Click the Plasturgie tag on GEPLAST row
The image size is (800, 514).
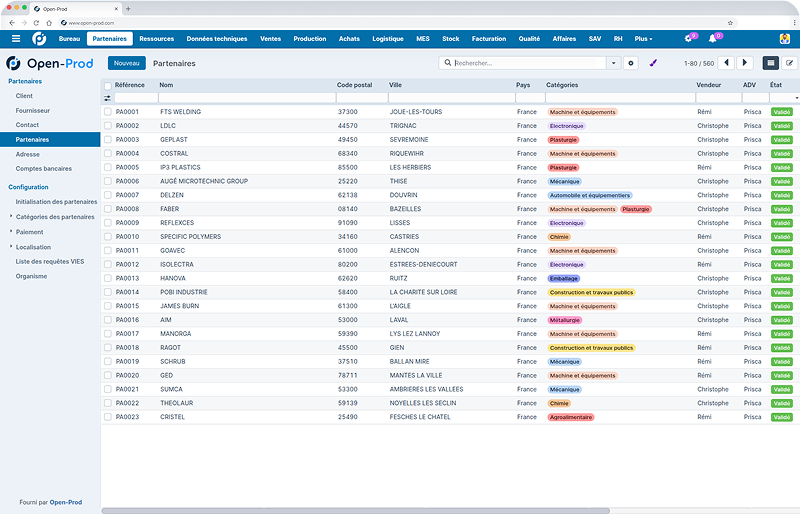tap(563, 140)
